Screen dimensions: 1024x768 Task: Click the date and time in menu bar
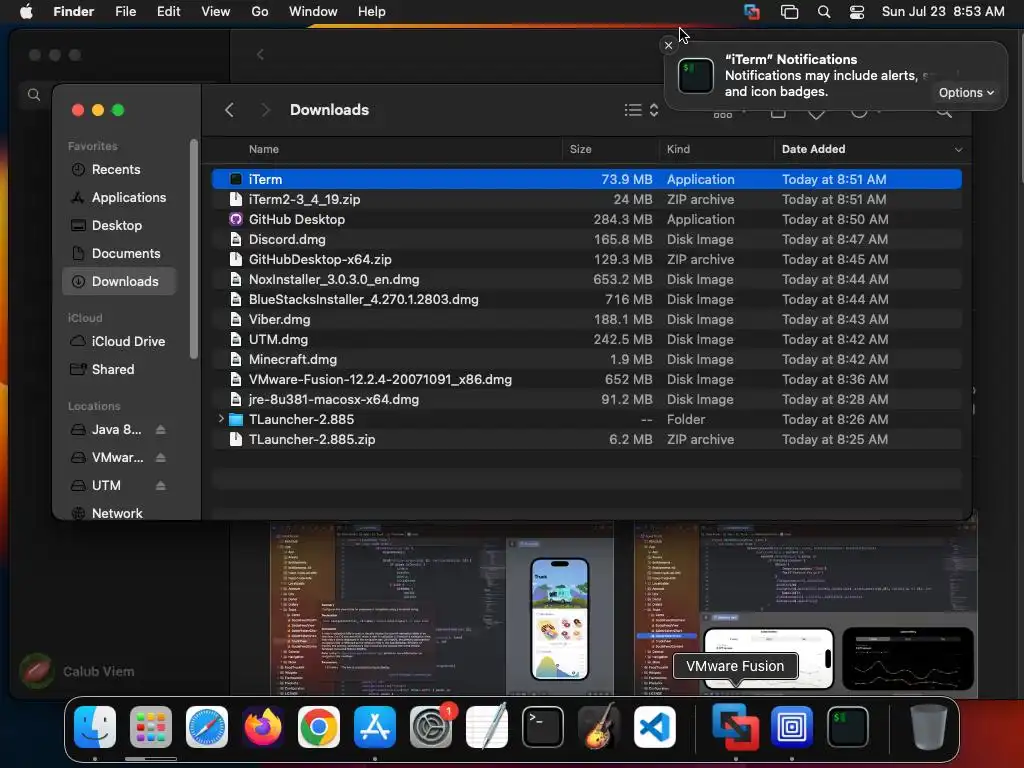click(x=942, y=12)
